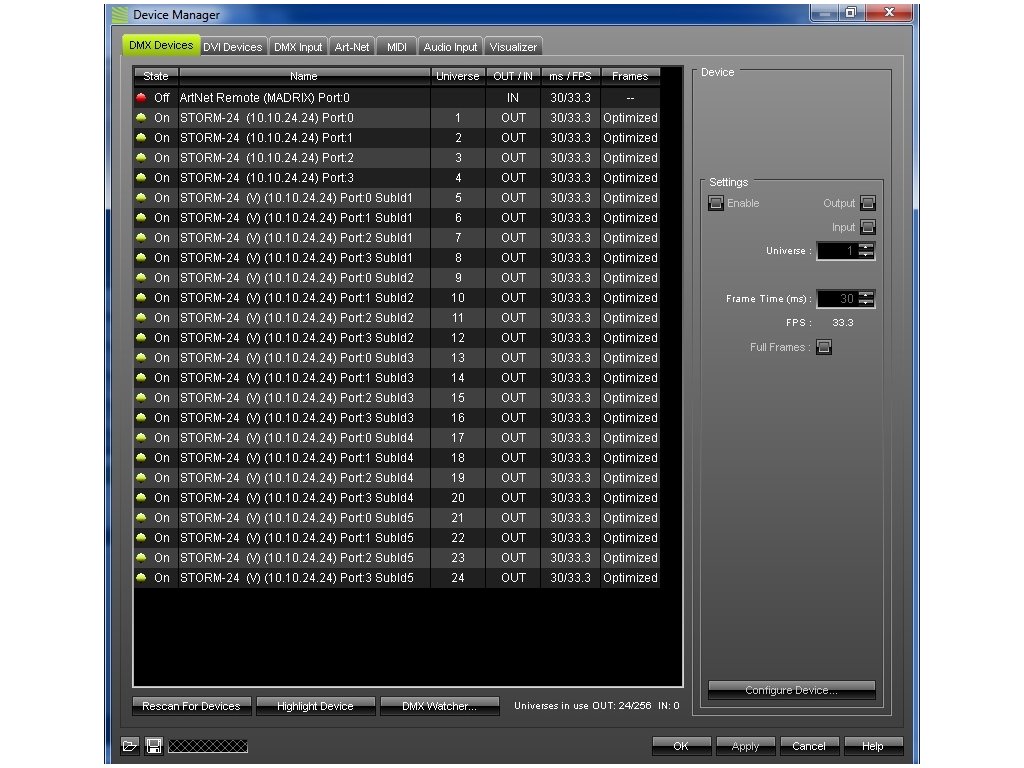Image resolution: width=1024 pixels, height=768 pixels.
Task: Click the yellow state light for STORM-24 Port:0 universe 1
Action: [x=141, y=118]
